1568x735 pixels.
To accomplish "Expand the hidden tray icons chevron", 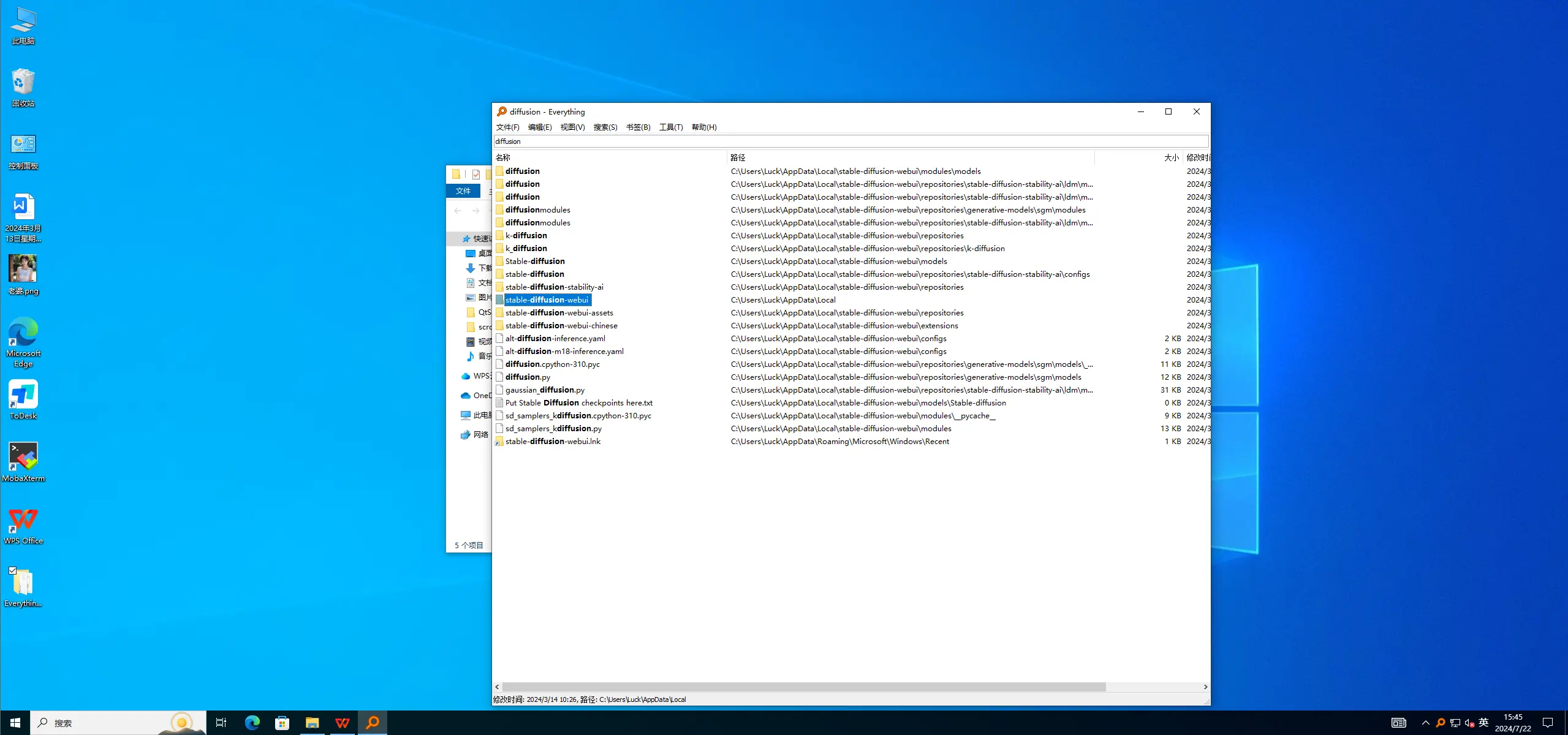I will coord(1425,723).
